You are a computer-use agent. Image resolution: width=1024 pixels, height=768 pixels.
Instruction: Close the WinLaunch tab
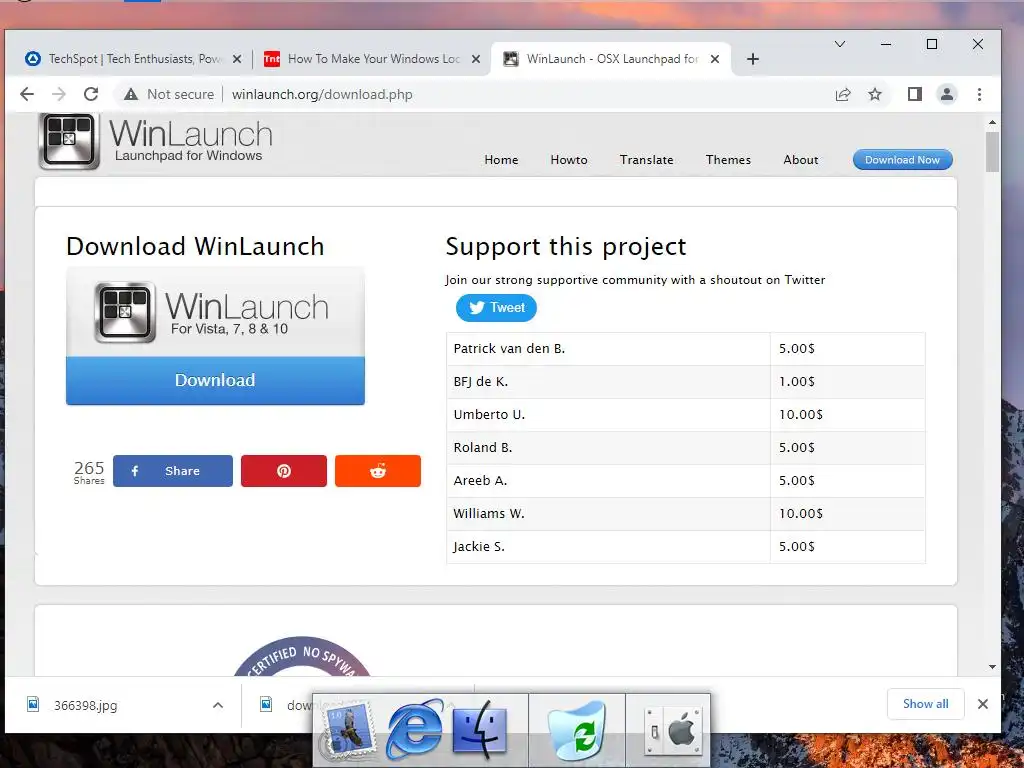tap(715, 59)
